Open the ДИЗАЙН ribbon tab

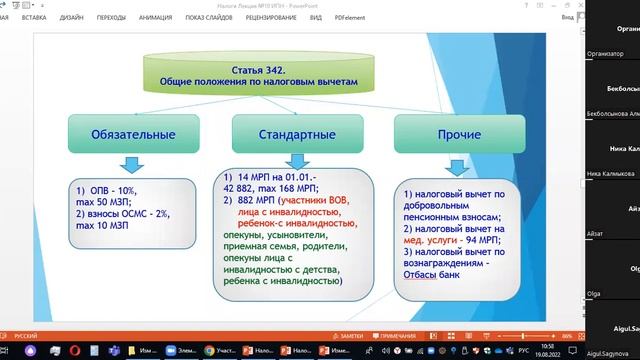click(71, 18)
